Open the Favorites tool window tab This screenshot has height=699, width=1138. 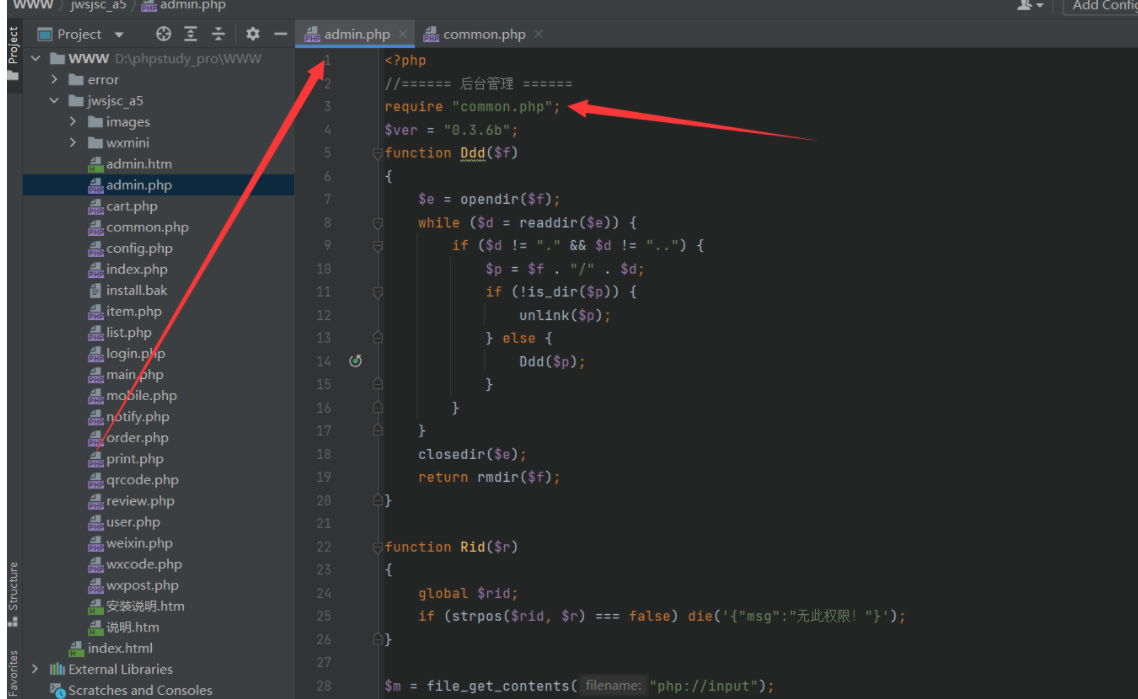tap(13, 674)
